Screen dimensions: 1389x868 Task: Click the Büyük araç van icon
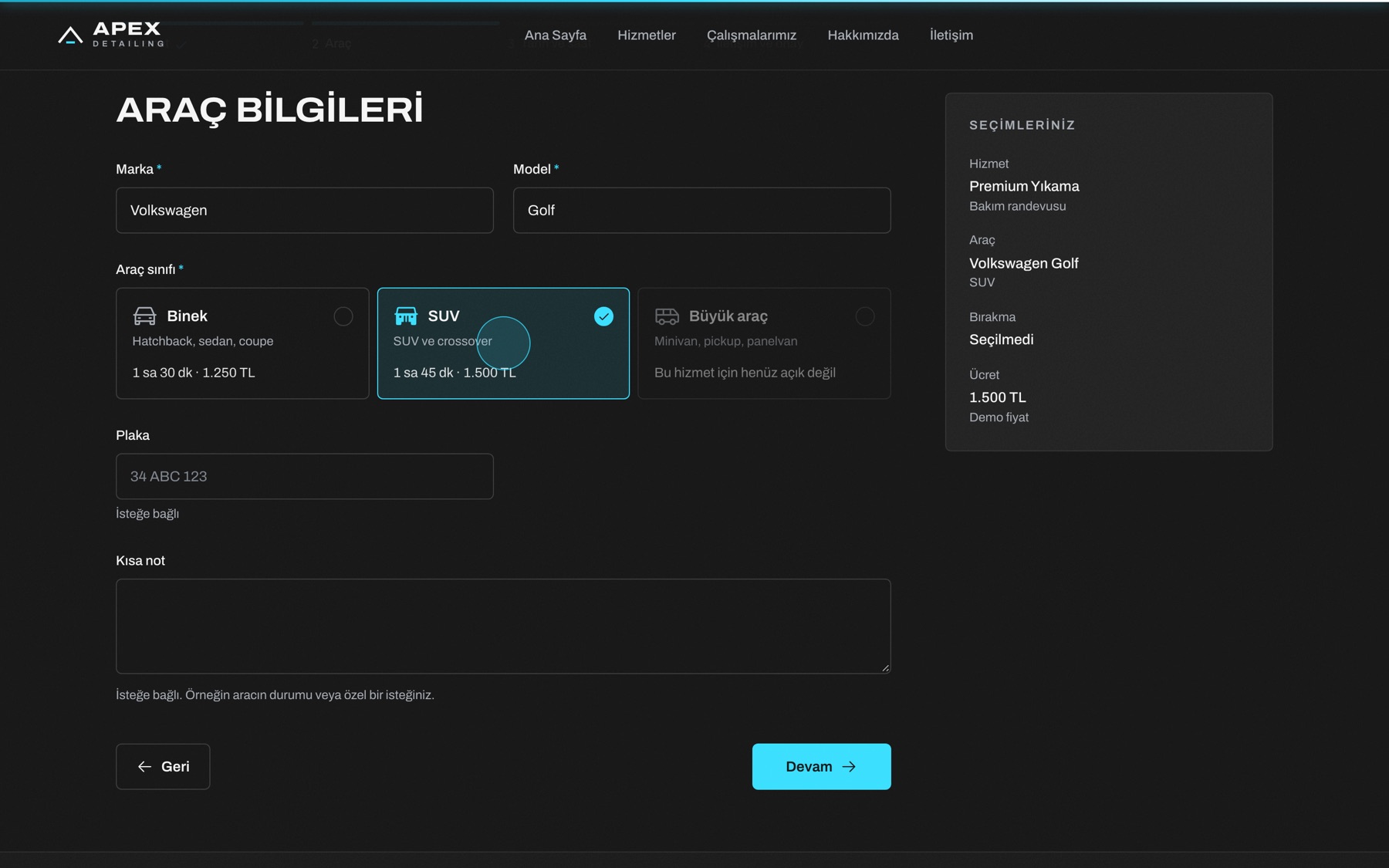667,316
